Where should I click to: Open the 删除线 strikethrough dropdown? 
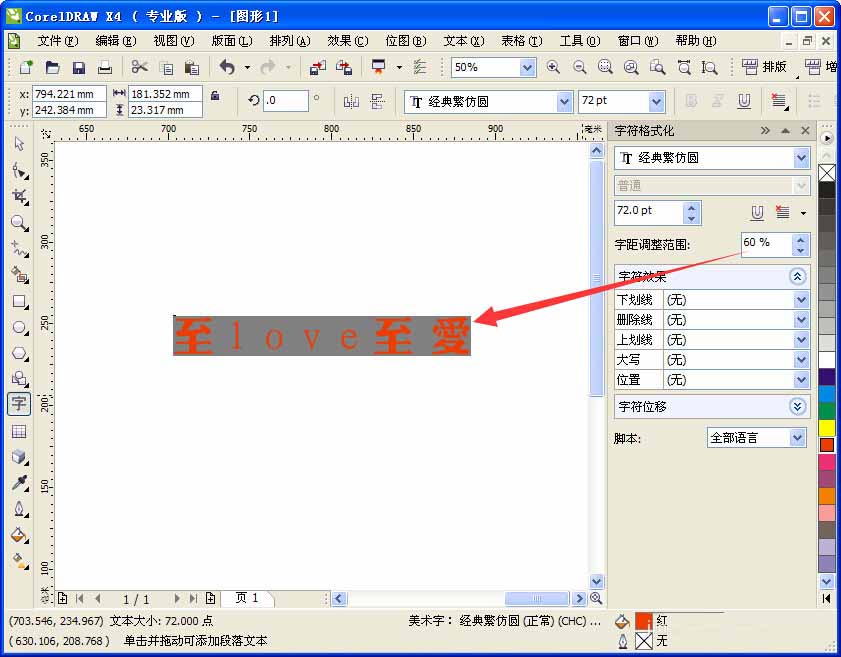pos(801,320)
